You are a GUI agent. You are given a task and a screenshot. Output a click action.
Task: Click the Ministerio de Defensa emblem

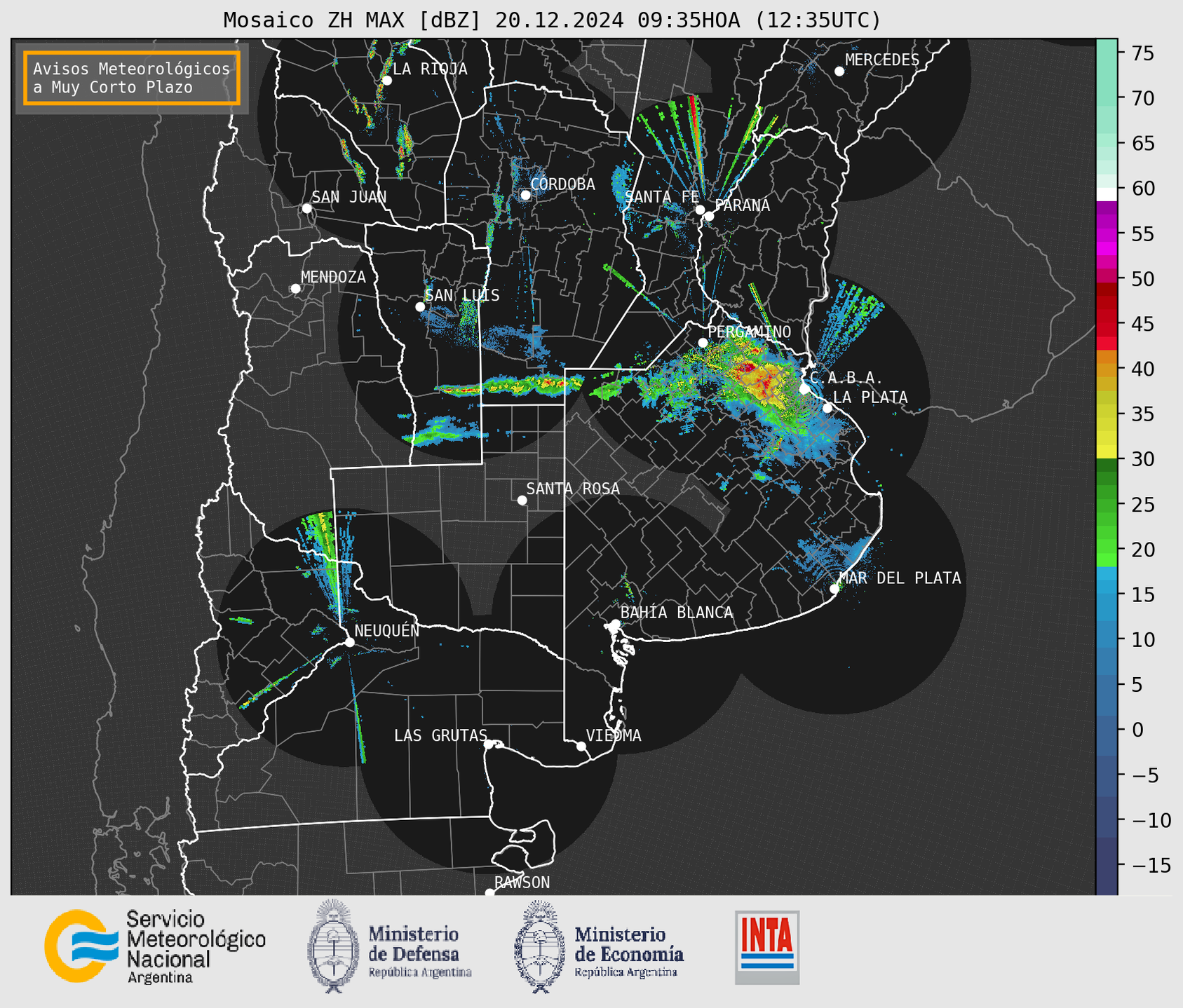pos(334,946)
